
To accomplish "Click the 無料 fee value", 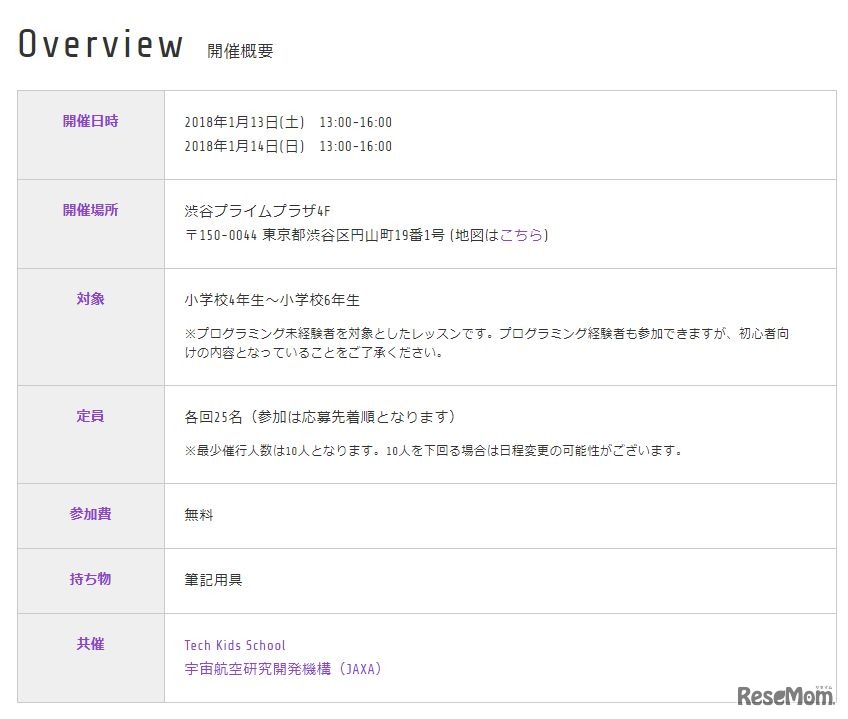I will [x=199, y=514].
